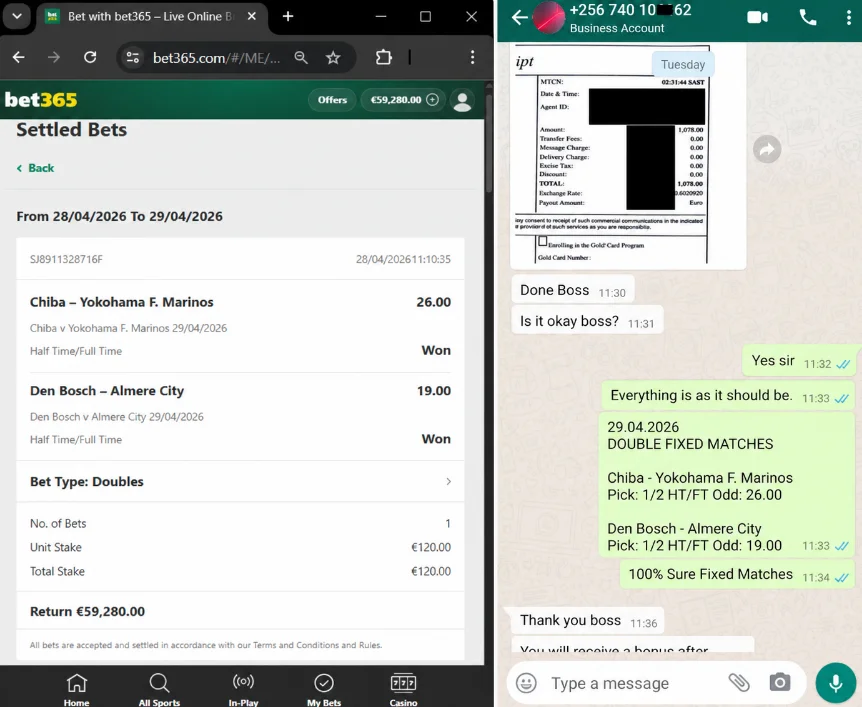Select the DOUBLE FIXED MATCHES message
This screenshot has width=862, height=707.
(727, 486)
